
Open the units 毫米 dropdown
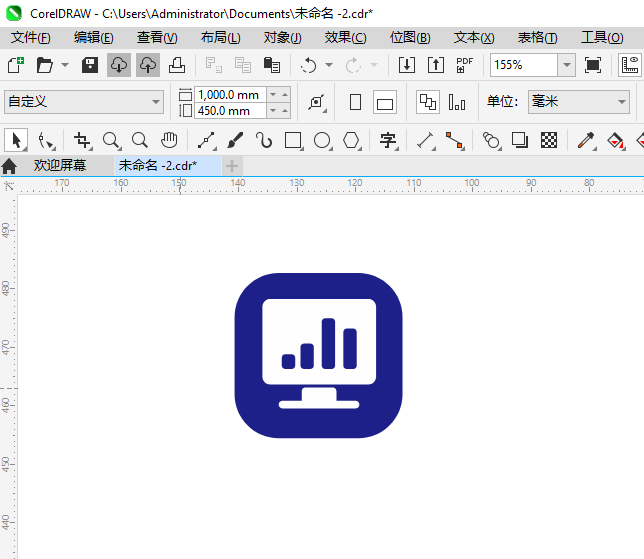tap(579, 101)
